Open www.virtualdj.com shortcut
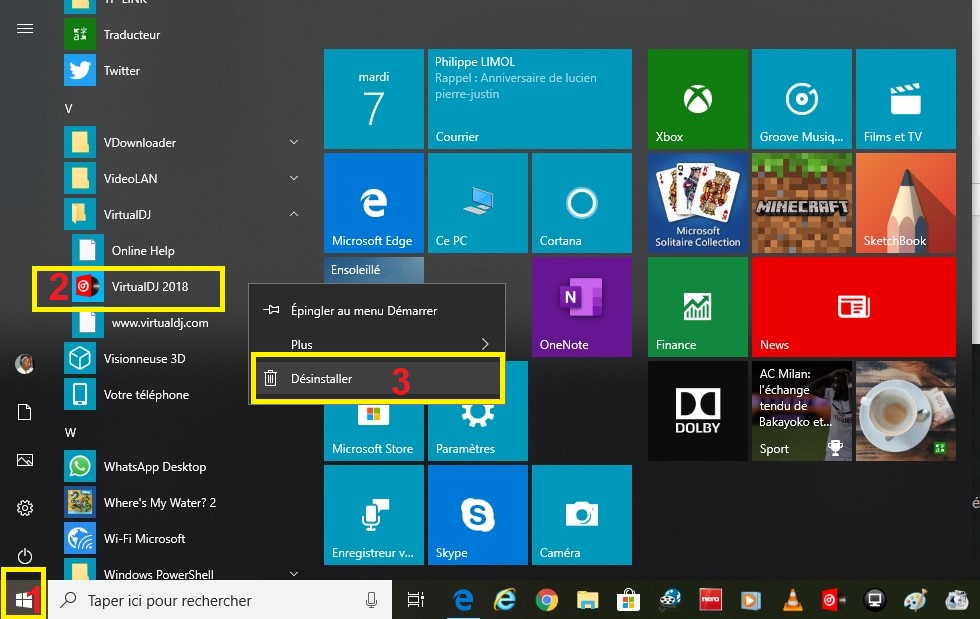Viewport: 980px width, 619px height. pos(159,323)
